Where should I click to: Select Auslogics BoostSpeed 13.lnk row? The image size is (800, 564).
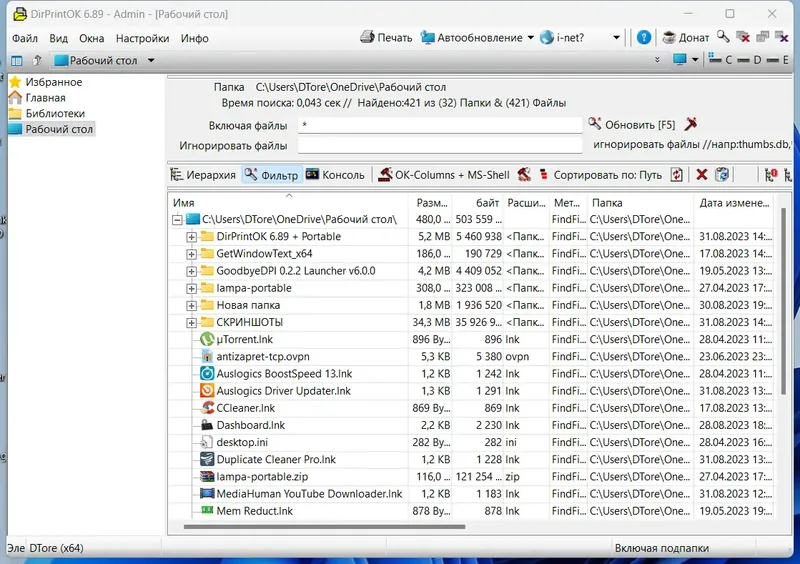[x=471, y=374]
